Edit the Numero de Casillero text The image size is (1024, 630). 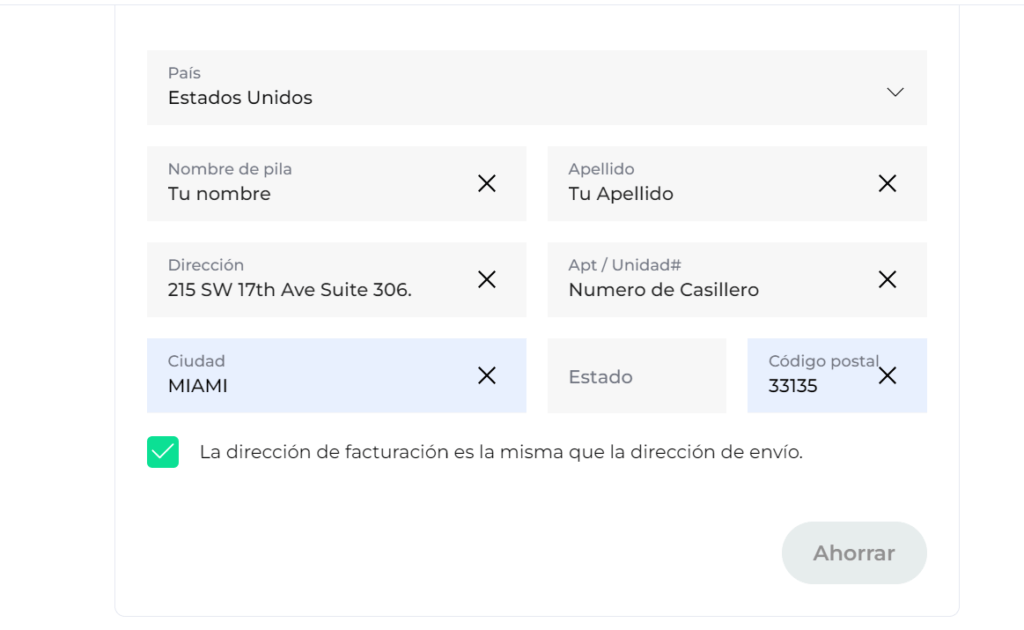point(664,290)
